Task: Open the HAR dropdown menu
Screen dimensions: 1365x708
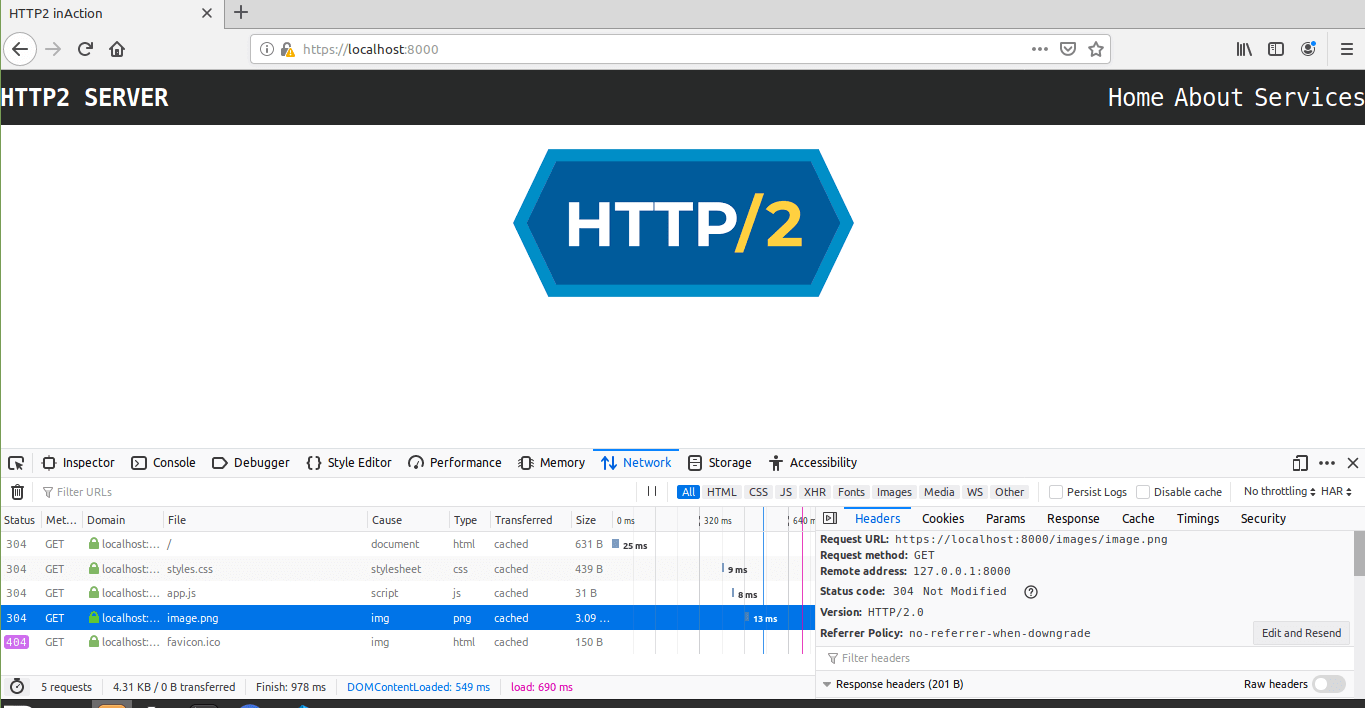Action: (1337, 491)
